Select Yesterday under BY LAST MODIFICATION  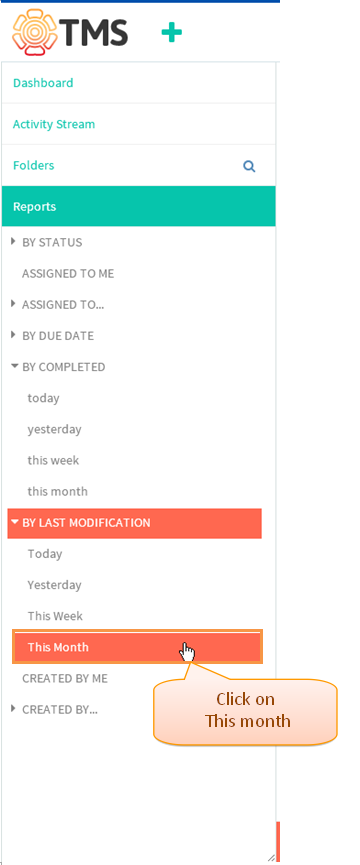click(x=55, y=585)
